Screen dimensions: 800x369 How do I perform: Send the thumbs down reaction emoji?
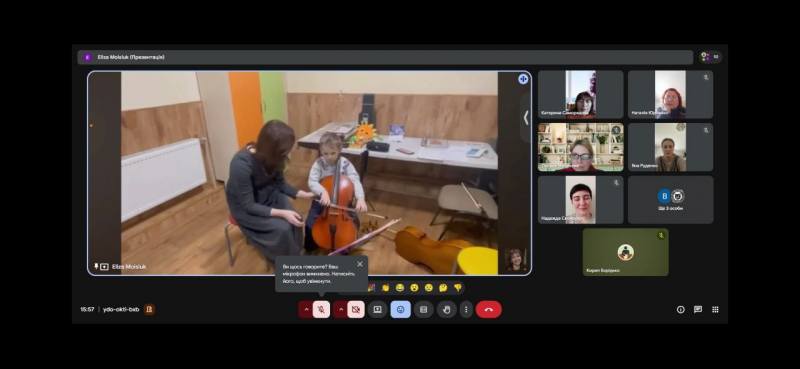click(x=458, y=288)
